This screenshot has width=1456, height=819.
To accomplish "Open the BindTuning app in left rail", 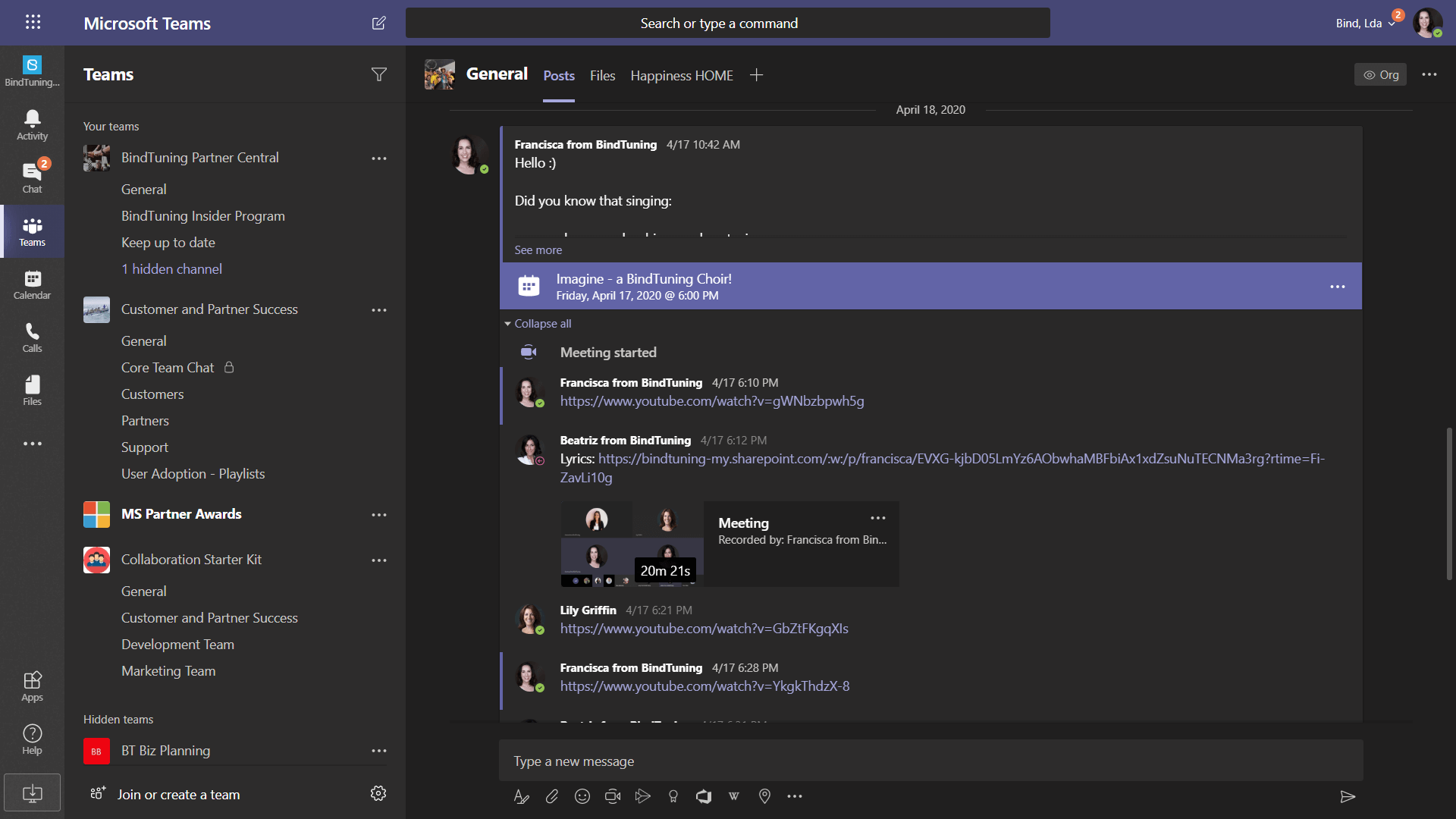I will point(32,71).
